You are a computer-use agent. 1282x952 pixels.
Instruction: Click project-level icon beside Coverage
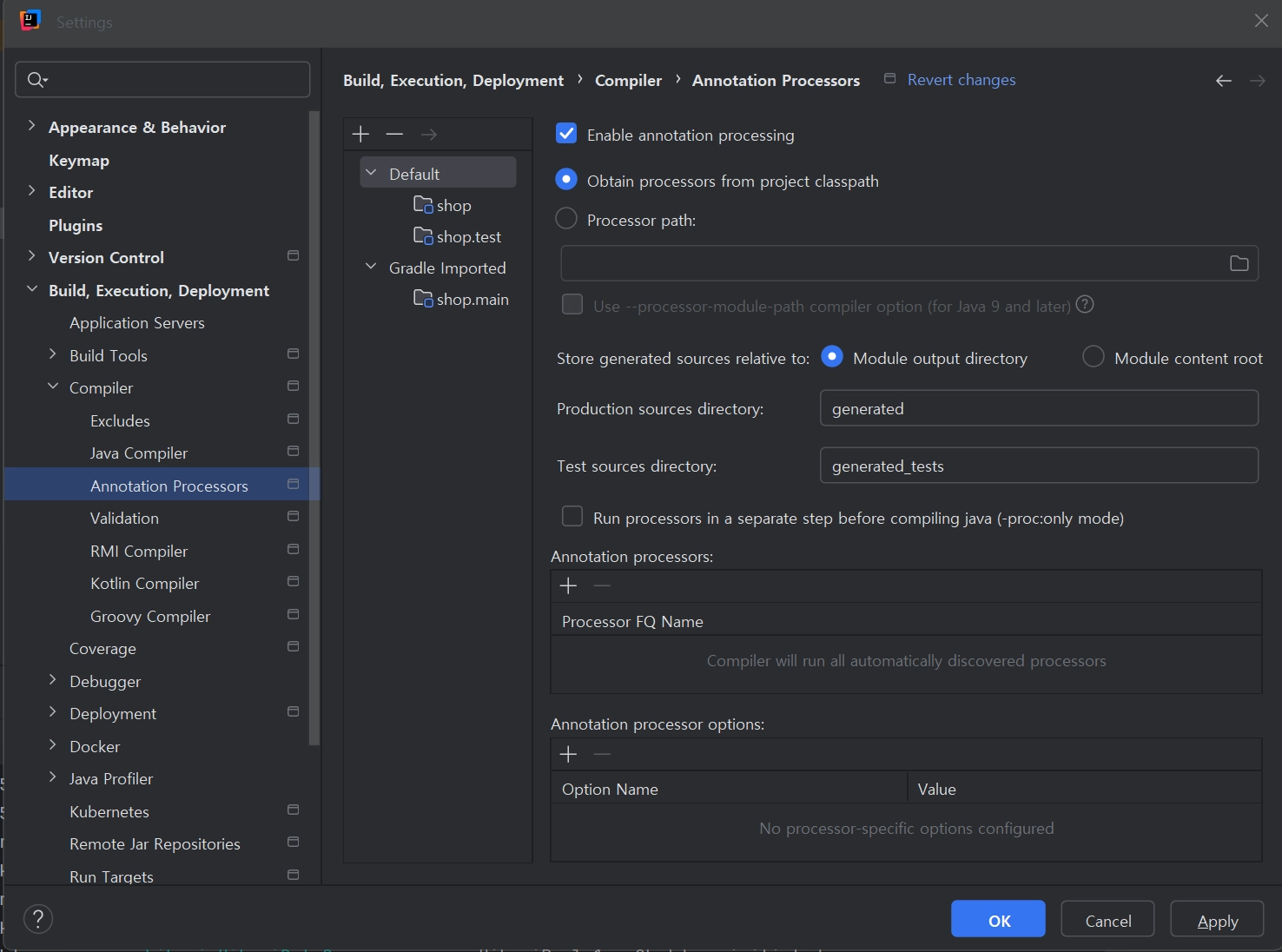293,647
